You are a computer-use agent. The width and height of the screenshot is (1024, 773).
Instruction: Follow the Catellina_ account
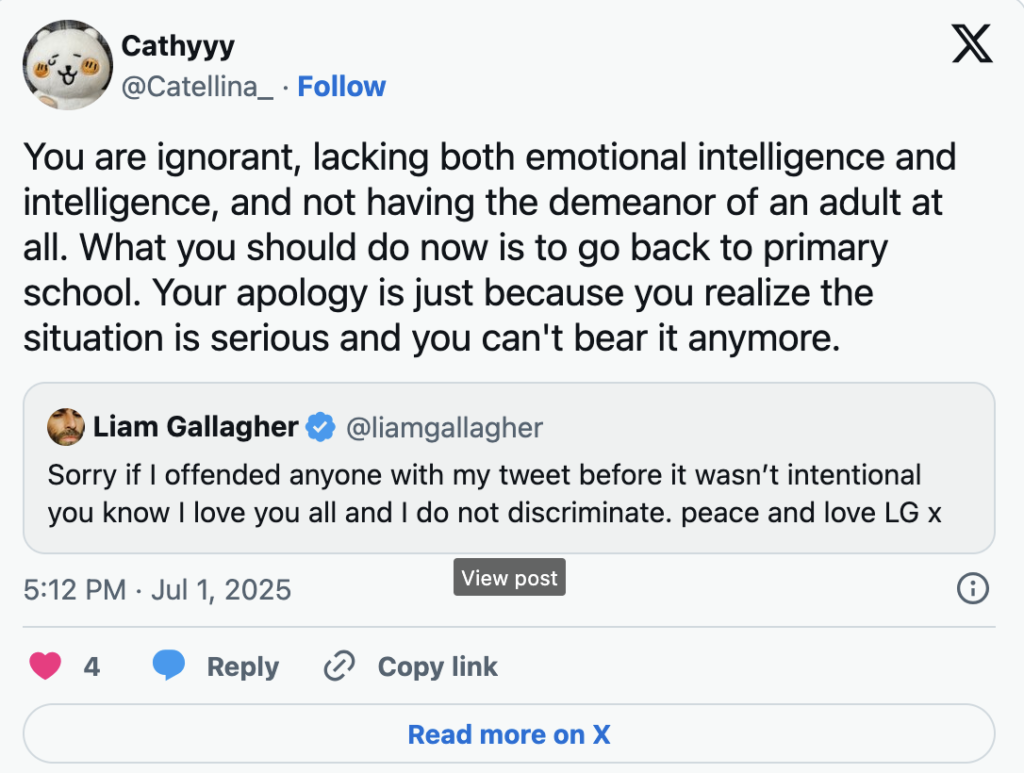pos(341,87)
